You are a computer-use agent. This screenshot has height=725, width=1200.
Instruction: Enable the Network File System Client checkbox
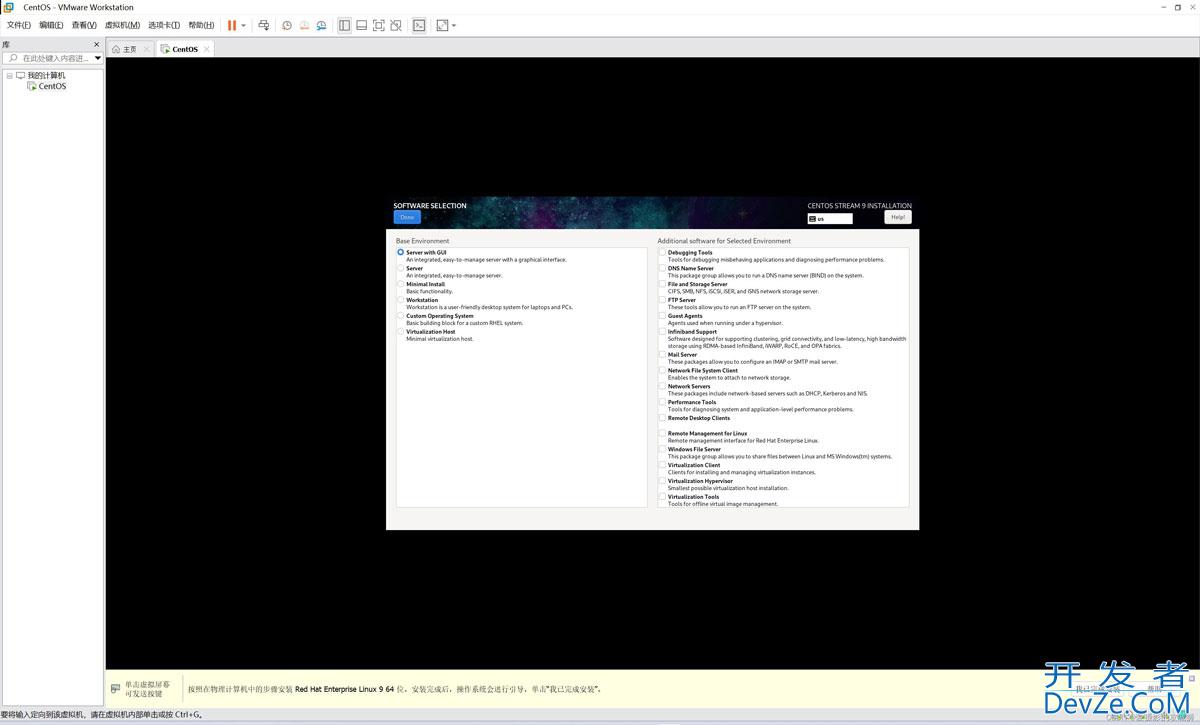(662, 371)
